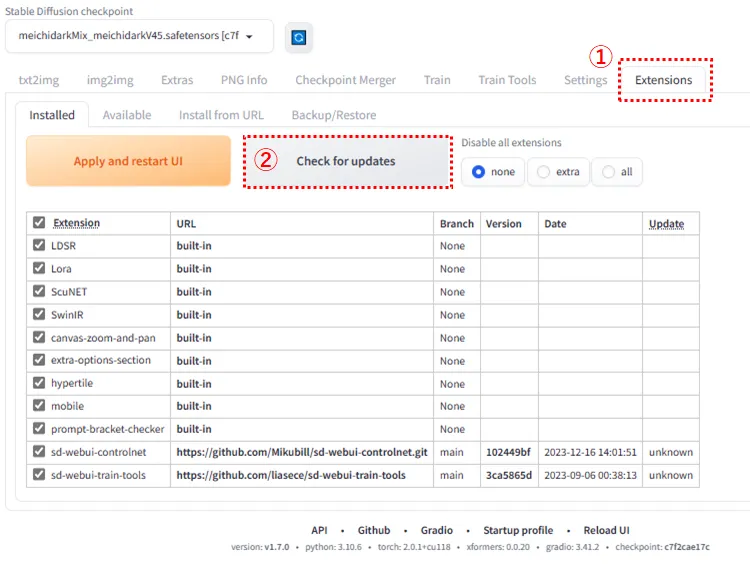Click the 'Disable all extensions' label

(x=511, y=143)
